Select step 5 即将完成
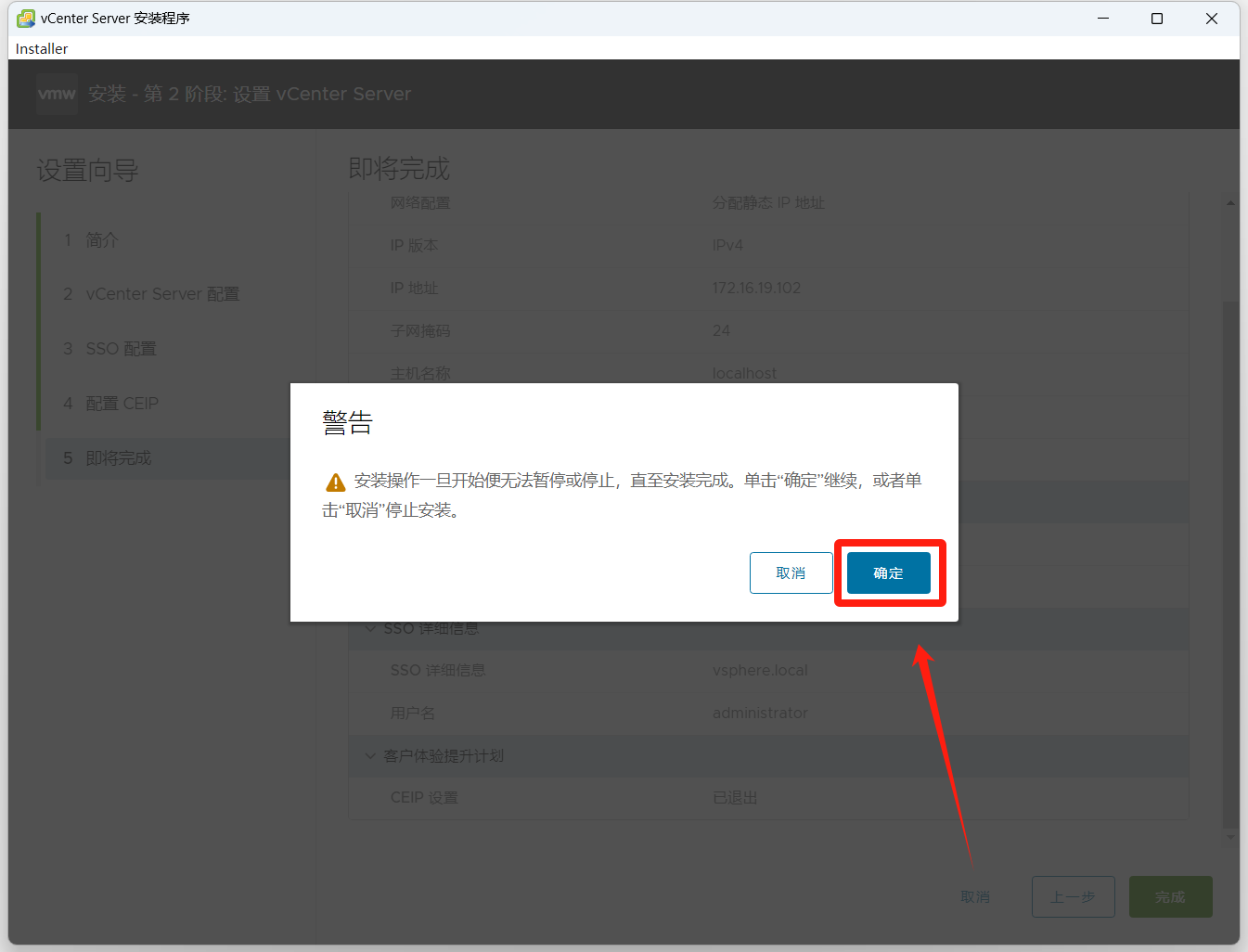The height and width of the screenshot is (952, 1248). coord(118,458)
